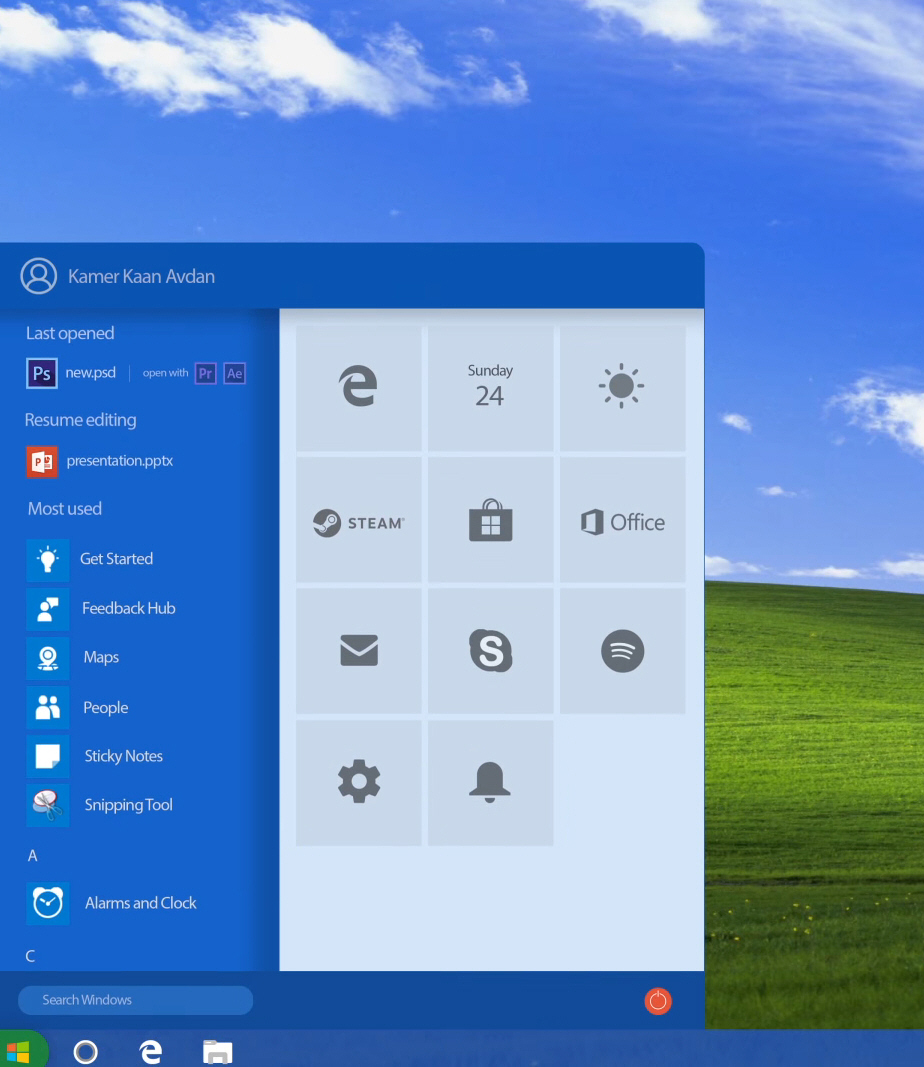
Task: Open the Office tile
Action: point(622,521)
